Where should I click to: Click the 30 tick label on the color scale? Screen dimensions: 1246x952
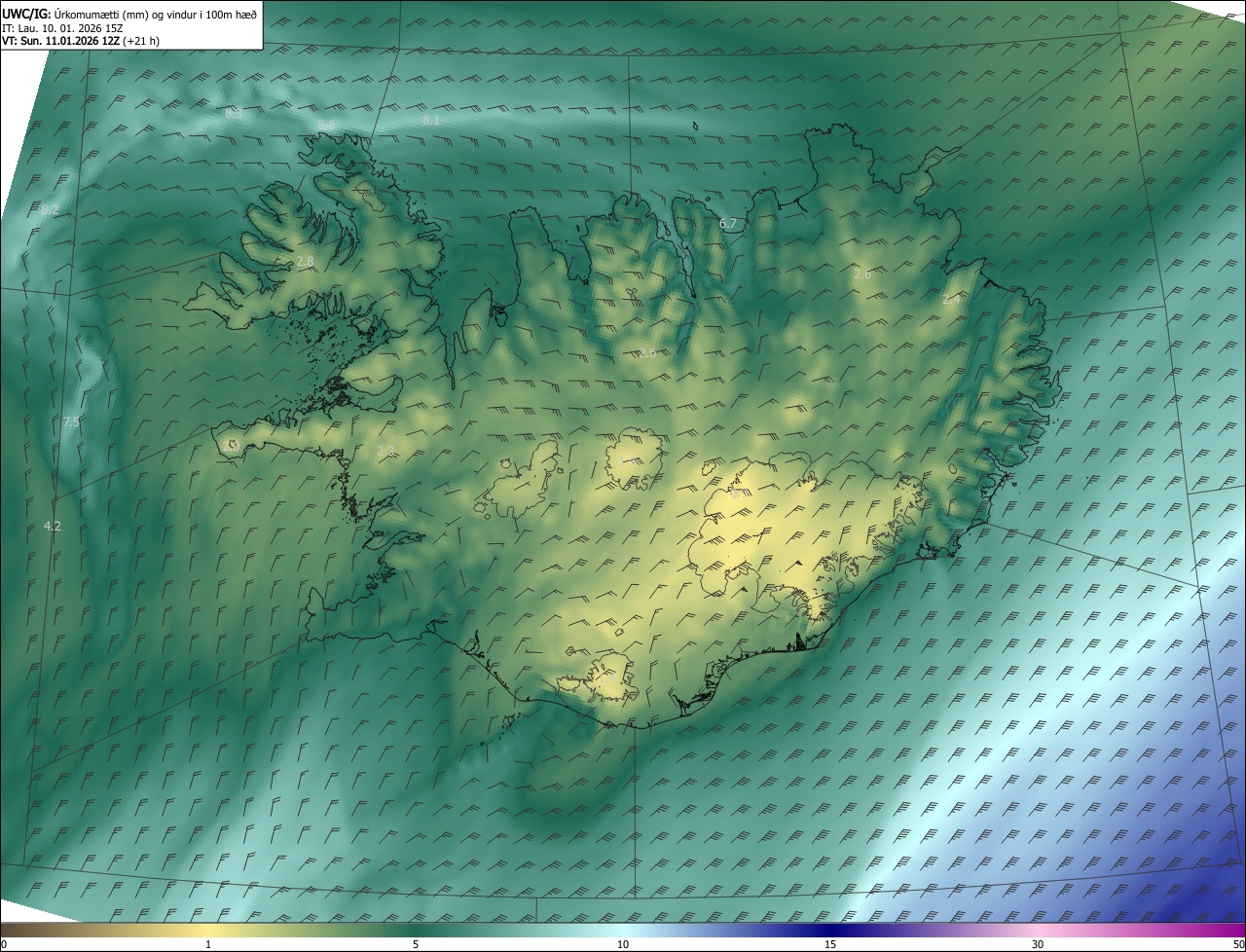pyautogui.click(x=1038, y=944)
